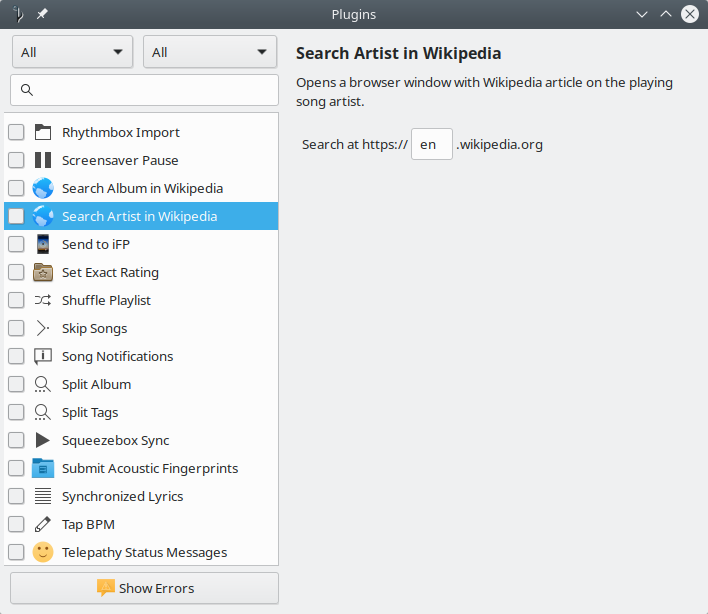The width and height of the screenshot is (708, 614).
Task: Click the Squeezebox Sync play icon
Action: (x=43, y=440)
